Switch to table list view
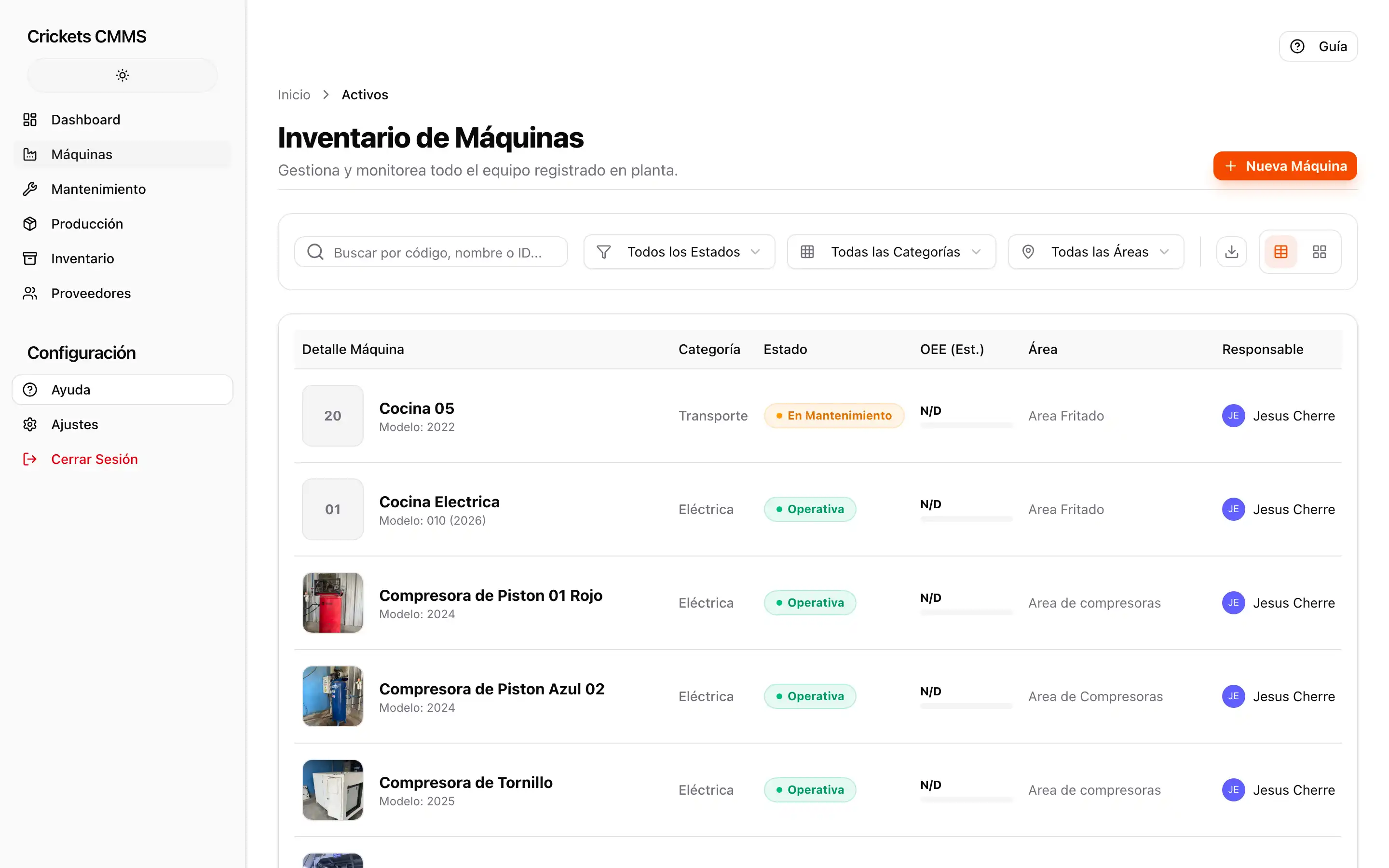The image size is (1389, 868). (x=1280, y=252)
